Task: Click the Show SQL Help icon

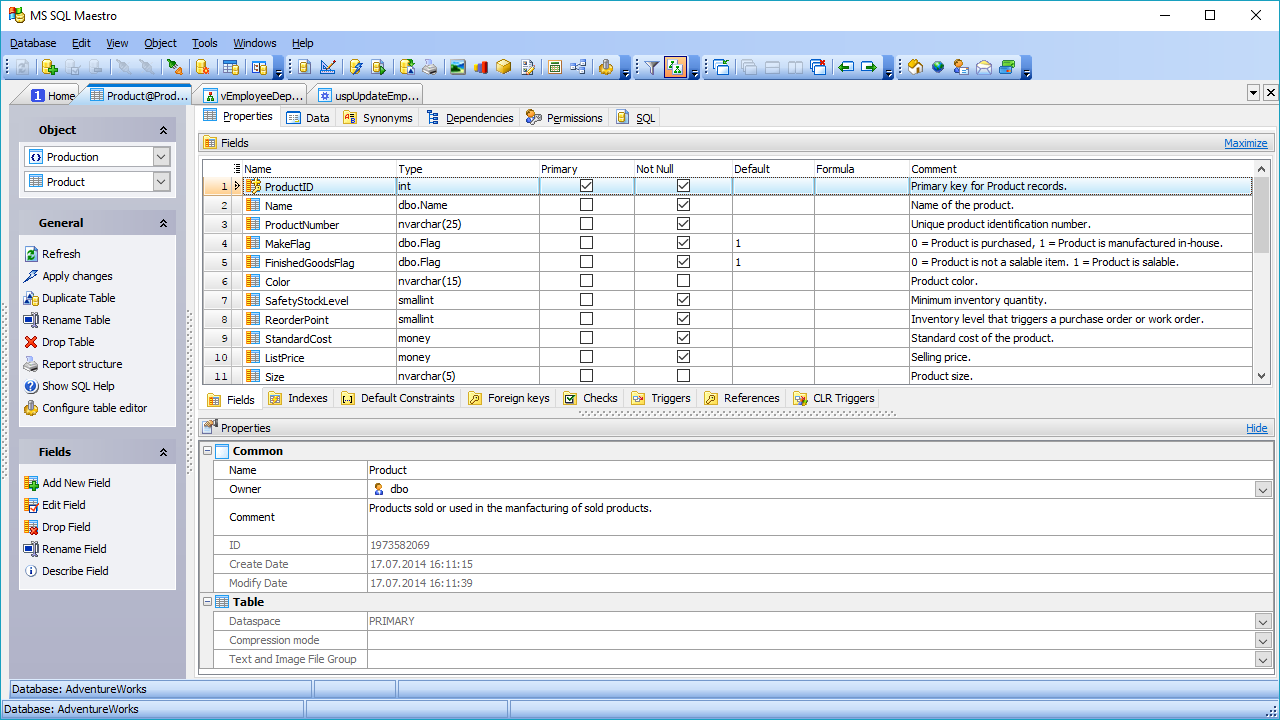Action: tap(31, 386)
